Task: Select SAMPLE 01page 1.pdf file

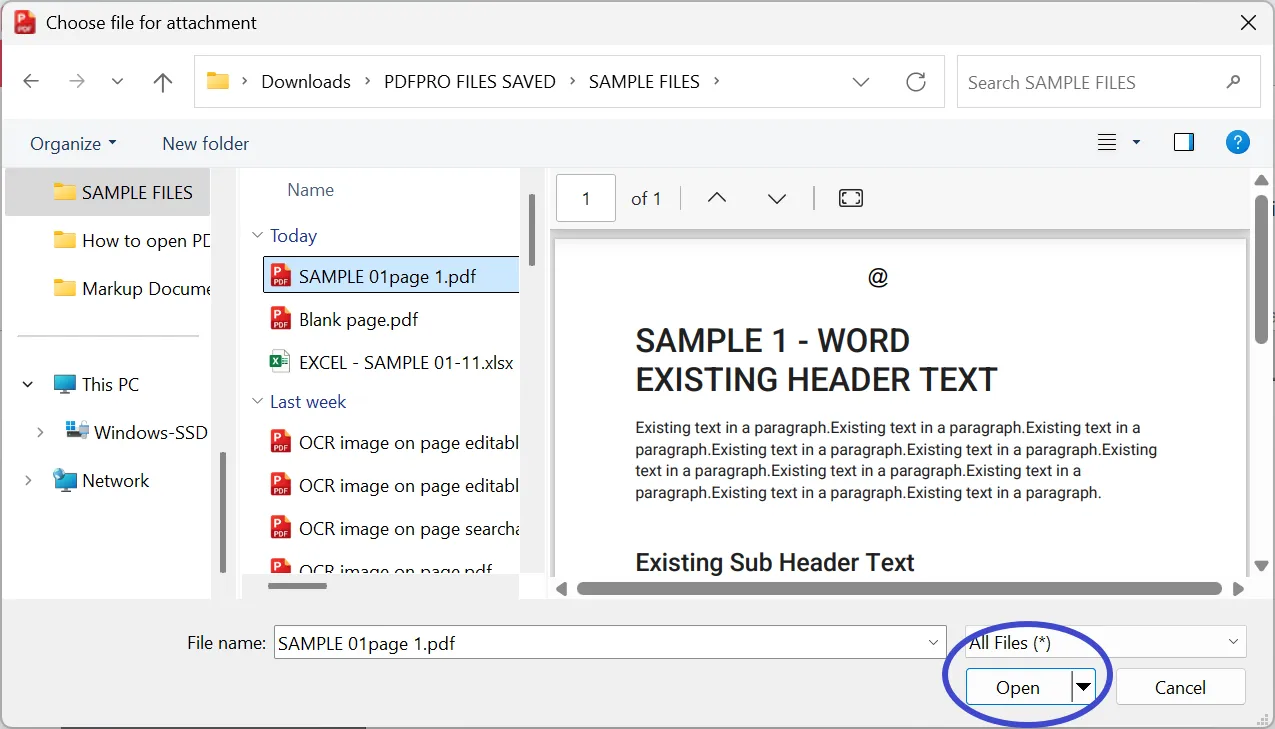Action: coord(391,277)
